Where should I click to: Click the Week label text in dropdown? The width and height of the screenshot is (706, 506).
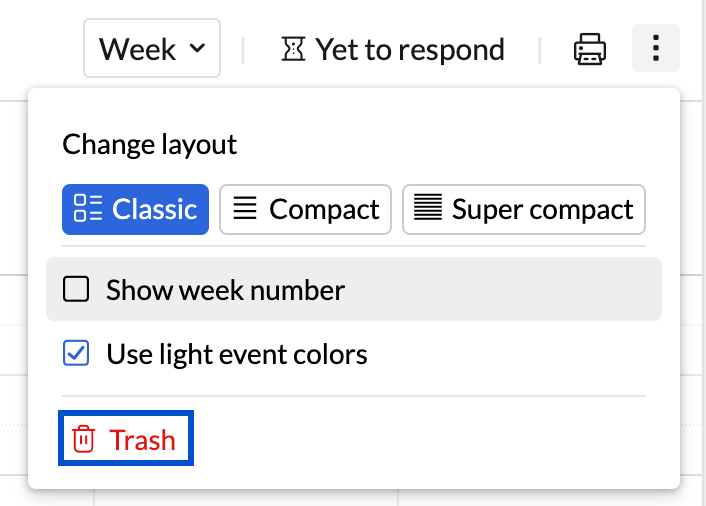[138, 48]
